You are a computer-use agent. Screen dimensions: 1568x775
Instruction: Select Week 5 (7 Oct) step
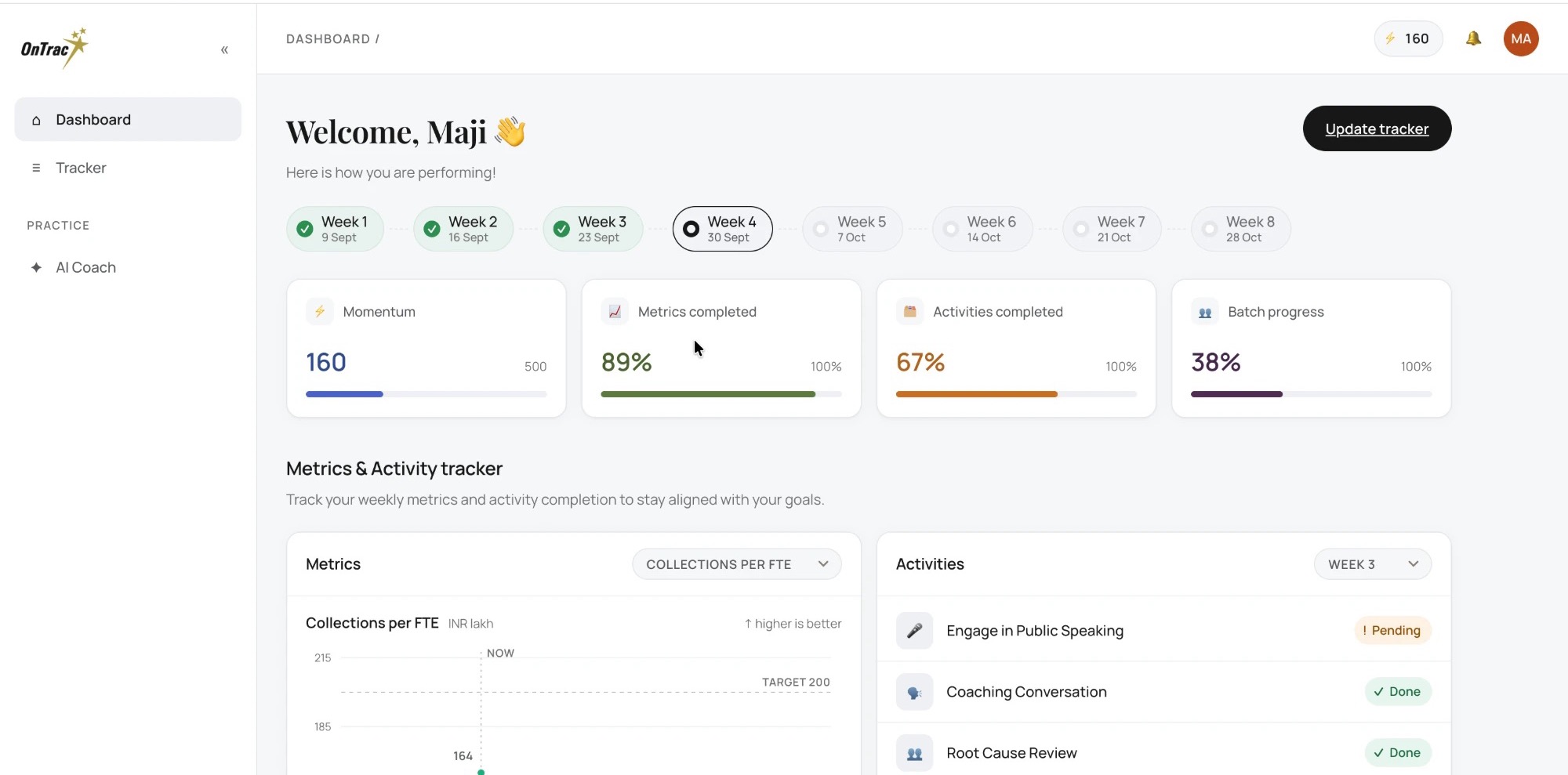pos(852,229)
